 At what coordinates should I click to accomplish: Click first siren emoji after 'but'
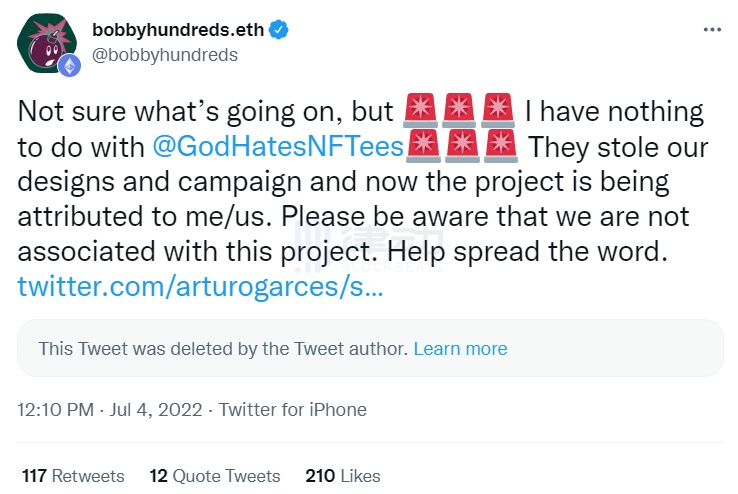(x=420, y=111)
